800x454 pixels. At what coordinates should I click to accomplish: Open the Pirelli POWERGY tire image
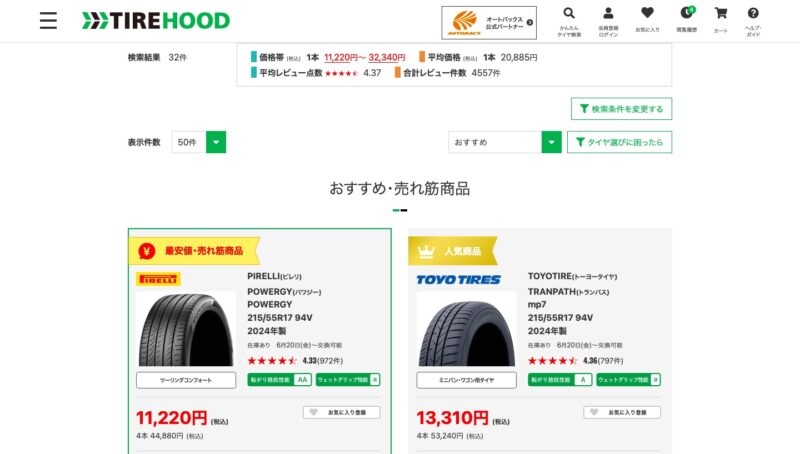point(186,329)
